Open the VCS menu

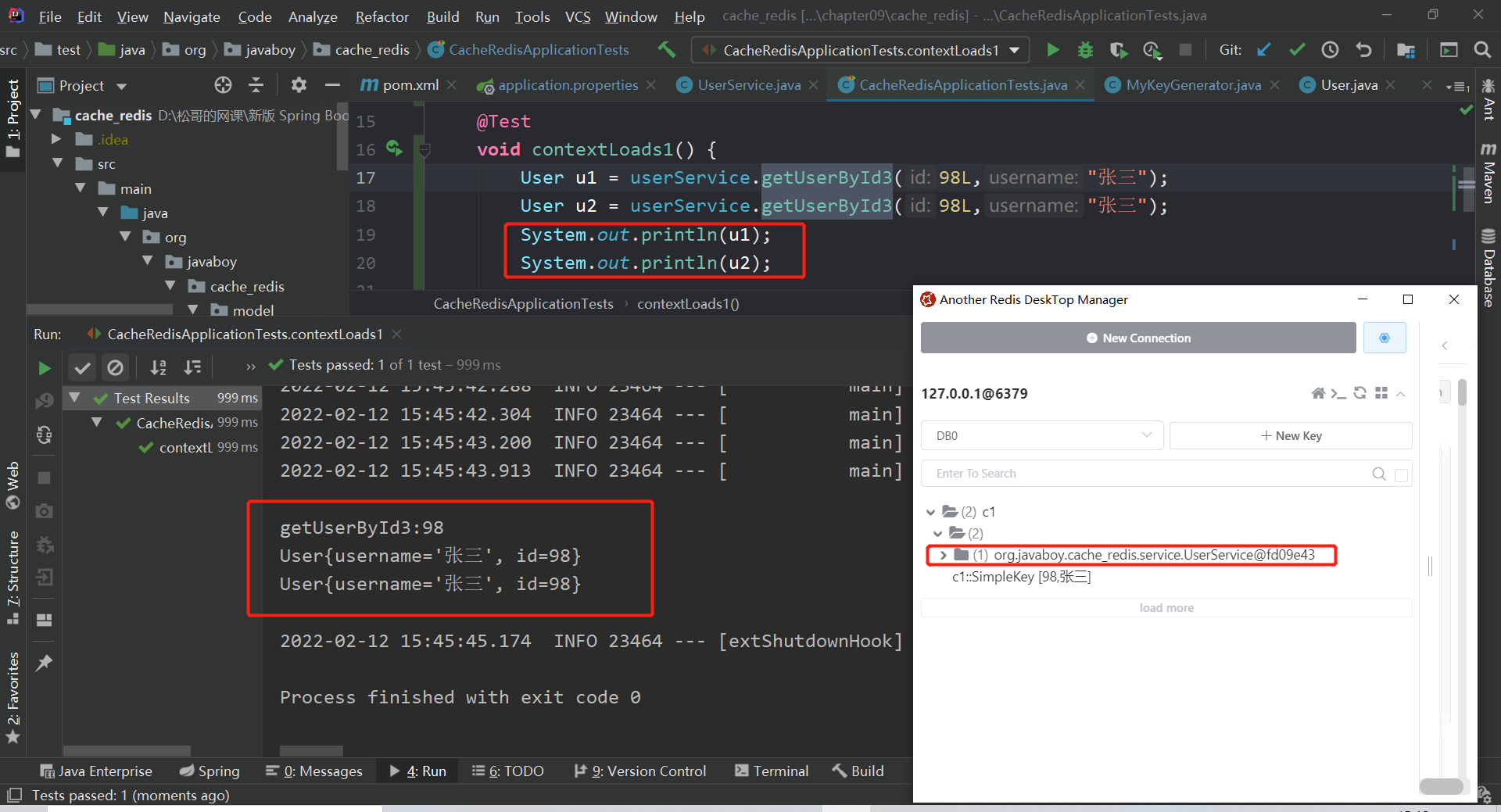[x=578, y=16]
